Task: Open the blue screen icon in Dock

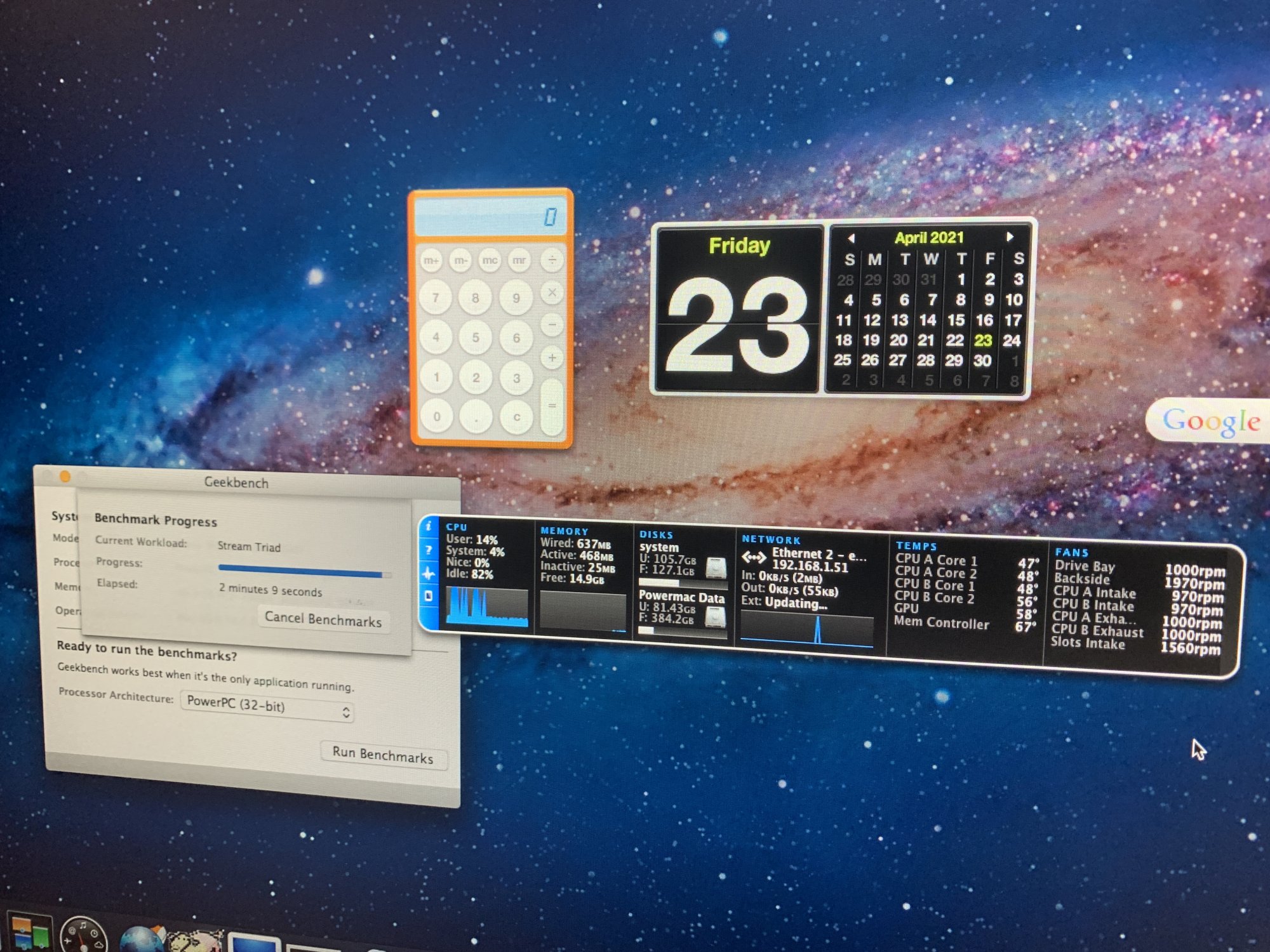Action: click(x=254, y=943)
